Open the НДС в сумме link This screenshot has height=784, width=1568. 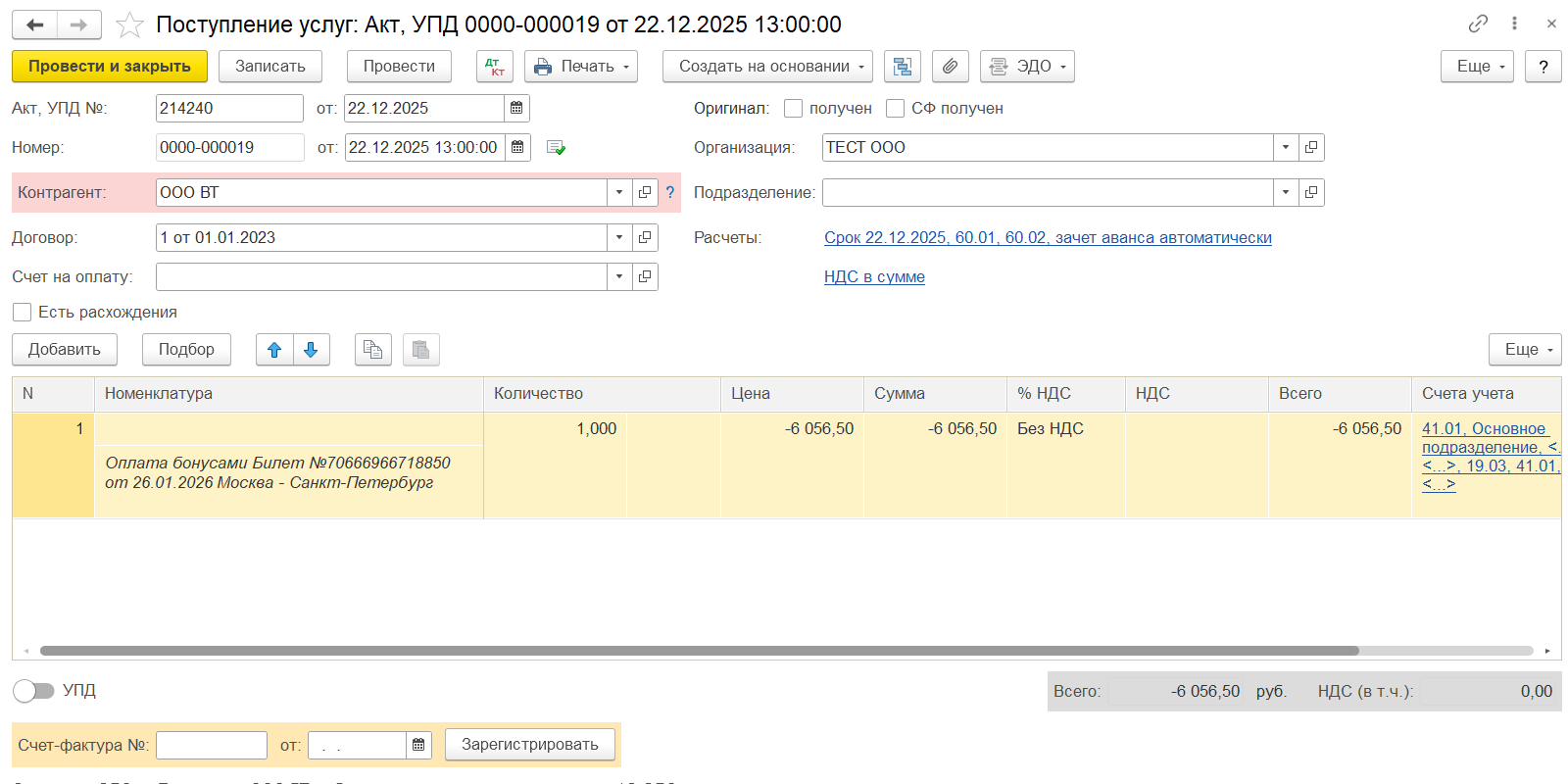click(x=874, y=276)
